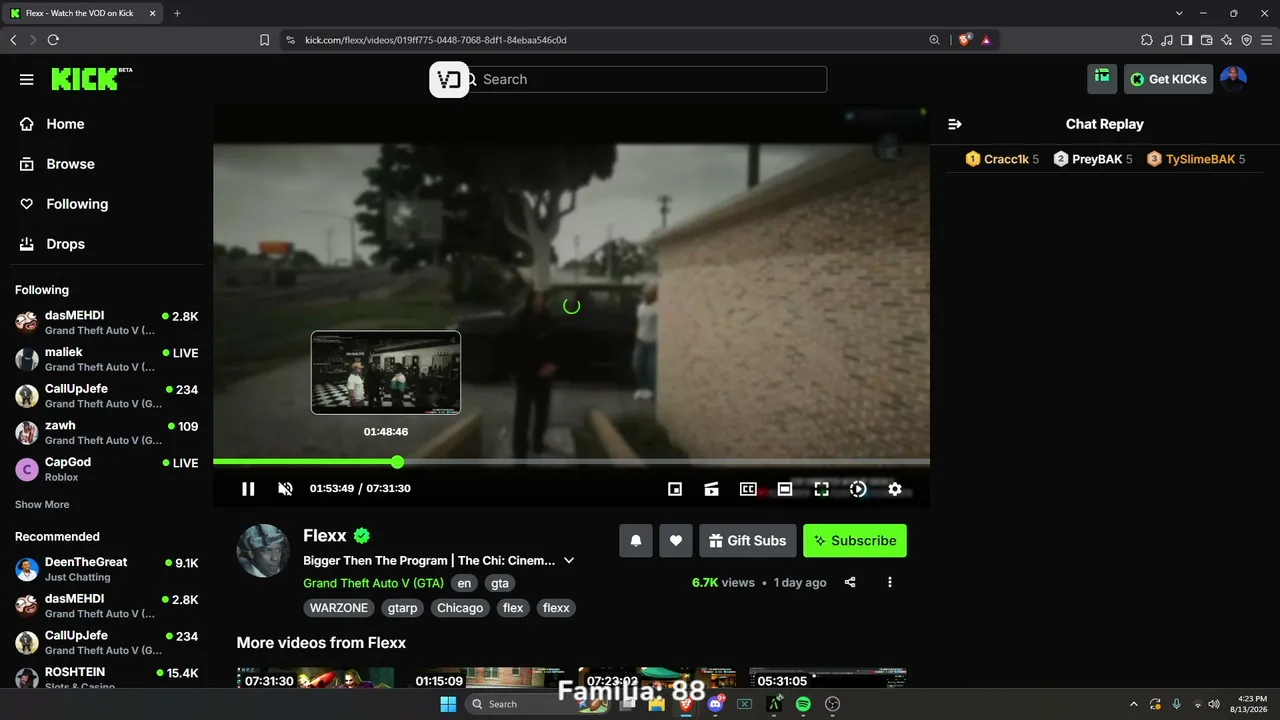Open Spotify from the taskbar
This screenshot has height=720, width=1280.
pyautogui.click(x=803, y=704)
